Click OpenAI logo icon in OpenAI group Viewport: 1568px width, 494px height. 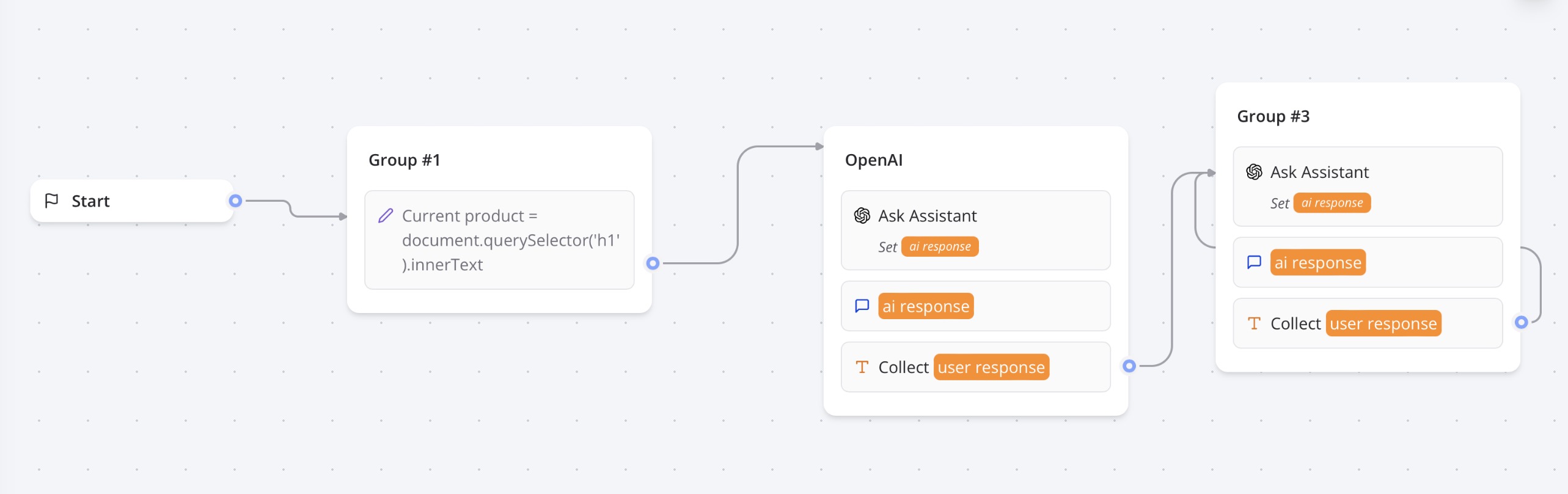[x=862, y=216]
